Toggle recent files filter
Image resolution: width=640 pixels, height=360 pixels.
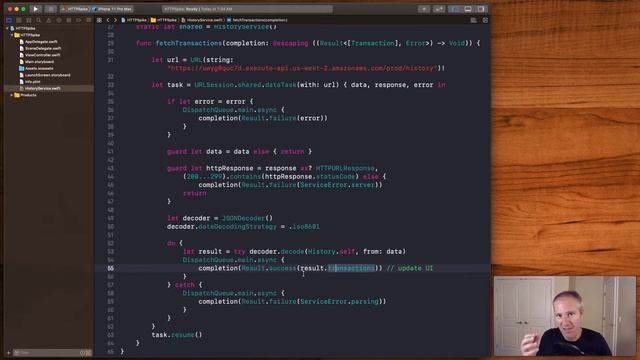tap(83, 353)
